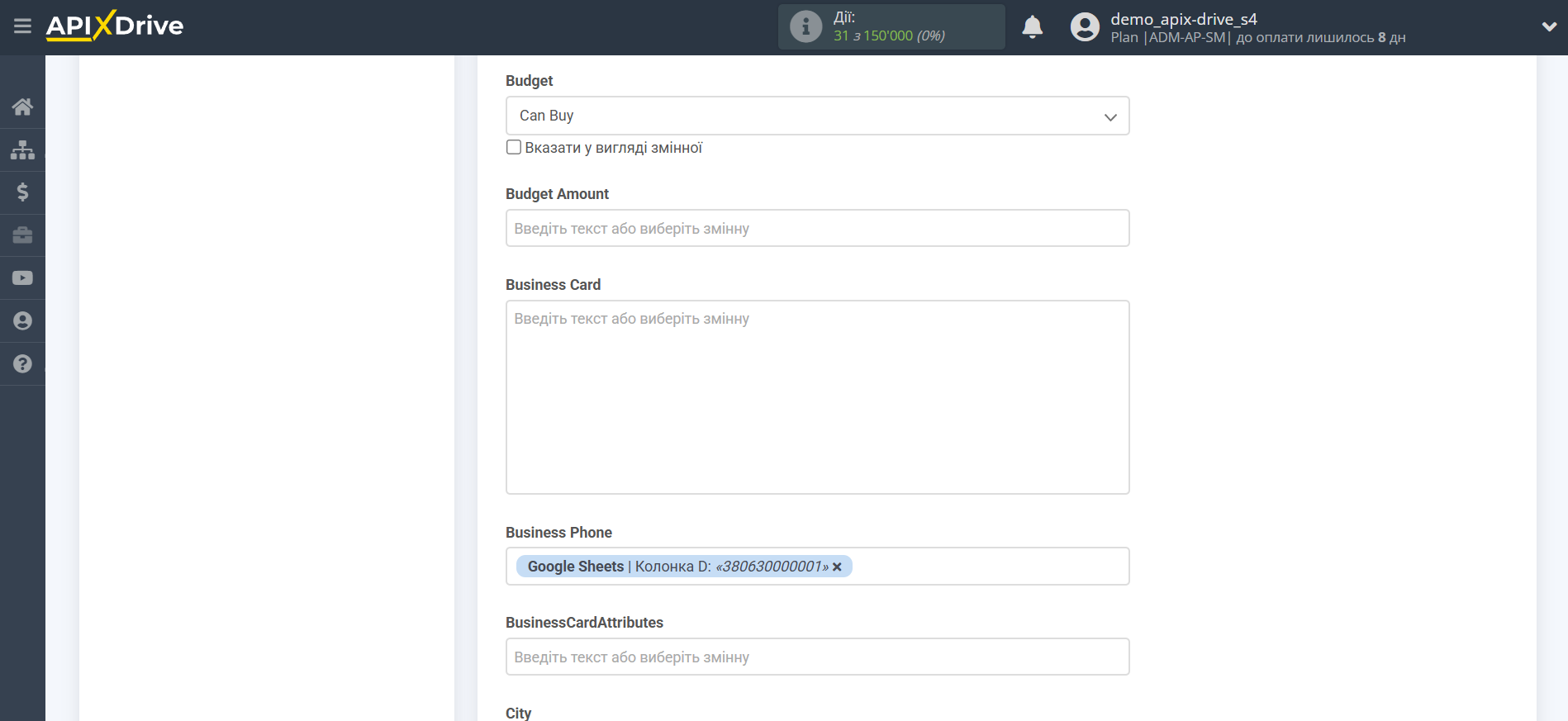Open the YouTube video icon in sidebar
1568x721 pixels.
click(22, 278)
